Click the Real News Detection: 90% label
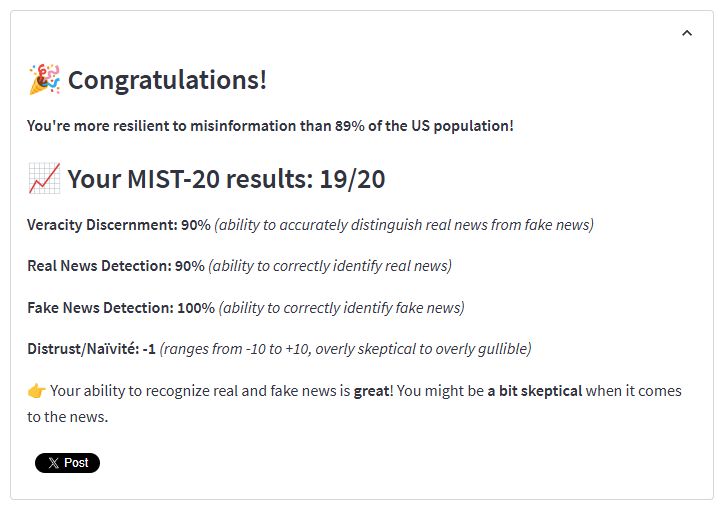 pyautogui.click(x=116, y=266)
